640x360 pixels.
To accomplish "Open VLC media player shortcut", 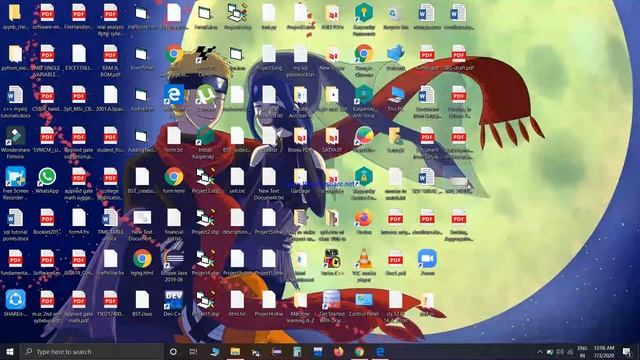I will [364, 265].
